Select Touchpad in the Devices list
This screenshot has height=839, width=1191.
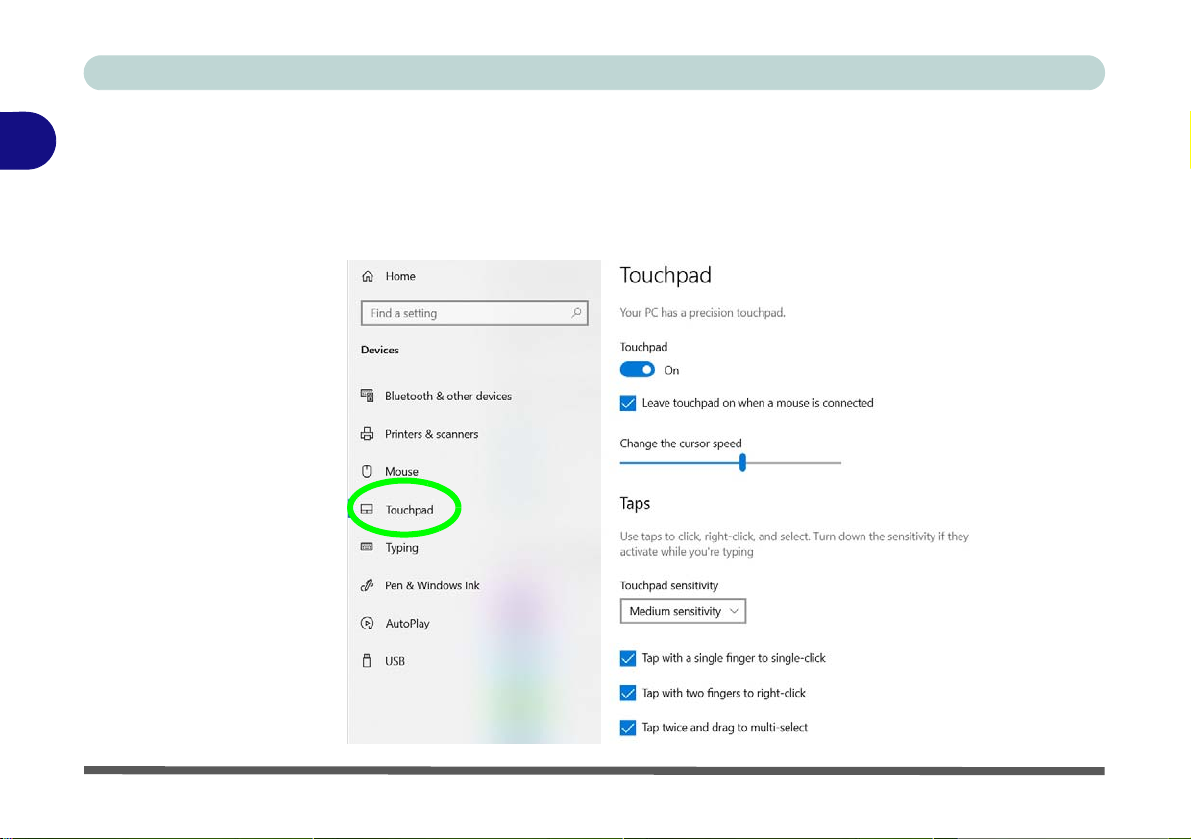pos(409,509)
